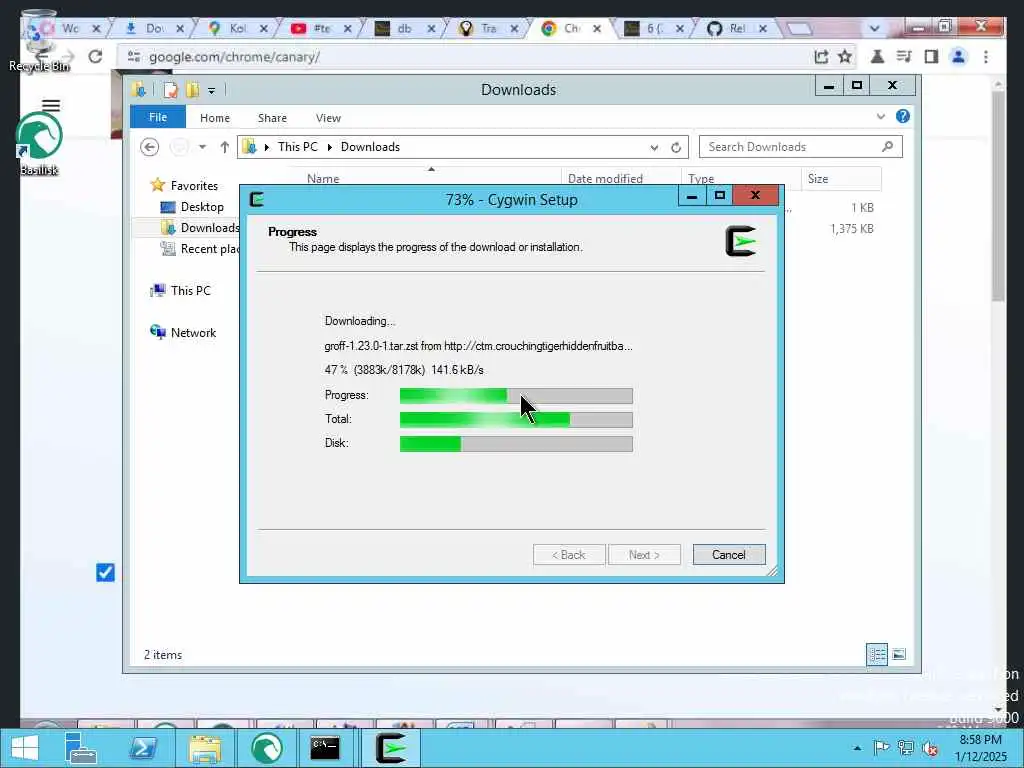Switch to details view icon in Explorer
The image size is (1024, 768).
point(877,654)
